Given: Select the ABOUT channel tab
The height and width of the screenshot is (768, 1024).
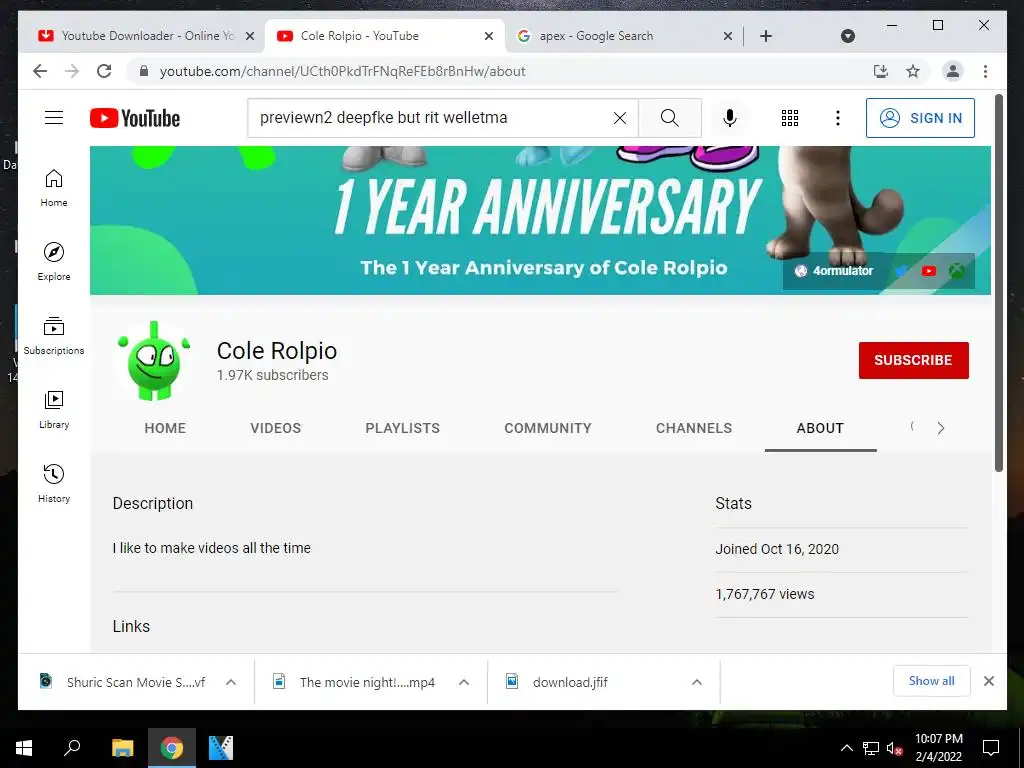Looking at the screenshot, I should 820,428.
